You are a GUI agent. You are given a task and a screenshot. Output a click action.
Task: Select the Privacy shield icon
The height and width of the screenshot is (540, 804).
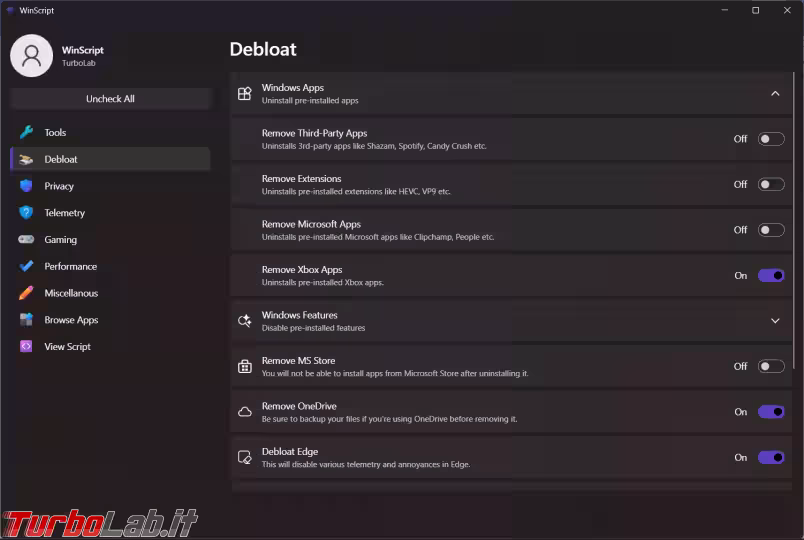[26, 186]
